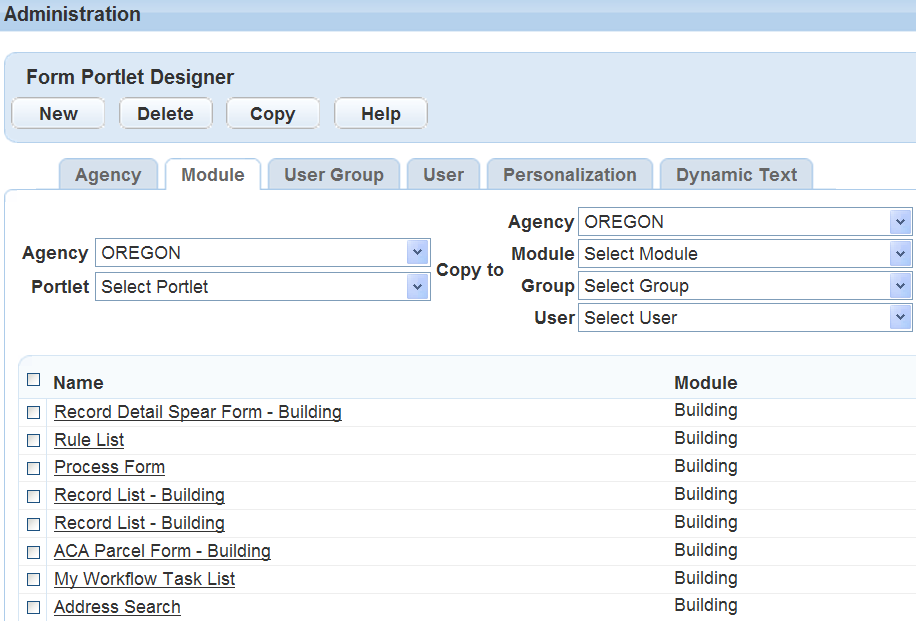Toggle the select-all checkbox beside Name header
Viewport: 916px width, 621px height.
pyautogui.click(x=34, y=380)
